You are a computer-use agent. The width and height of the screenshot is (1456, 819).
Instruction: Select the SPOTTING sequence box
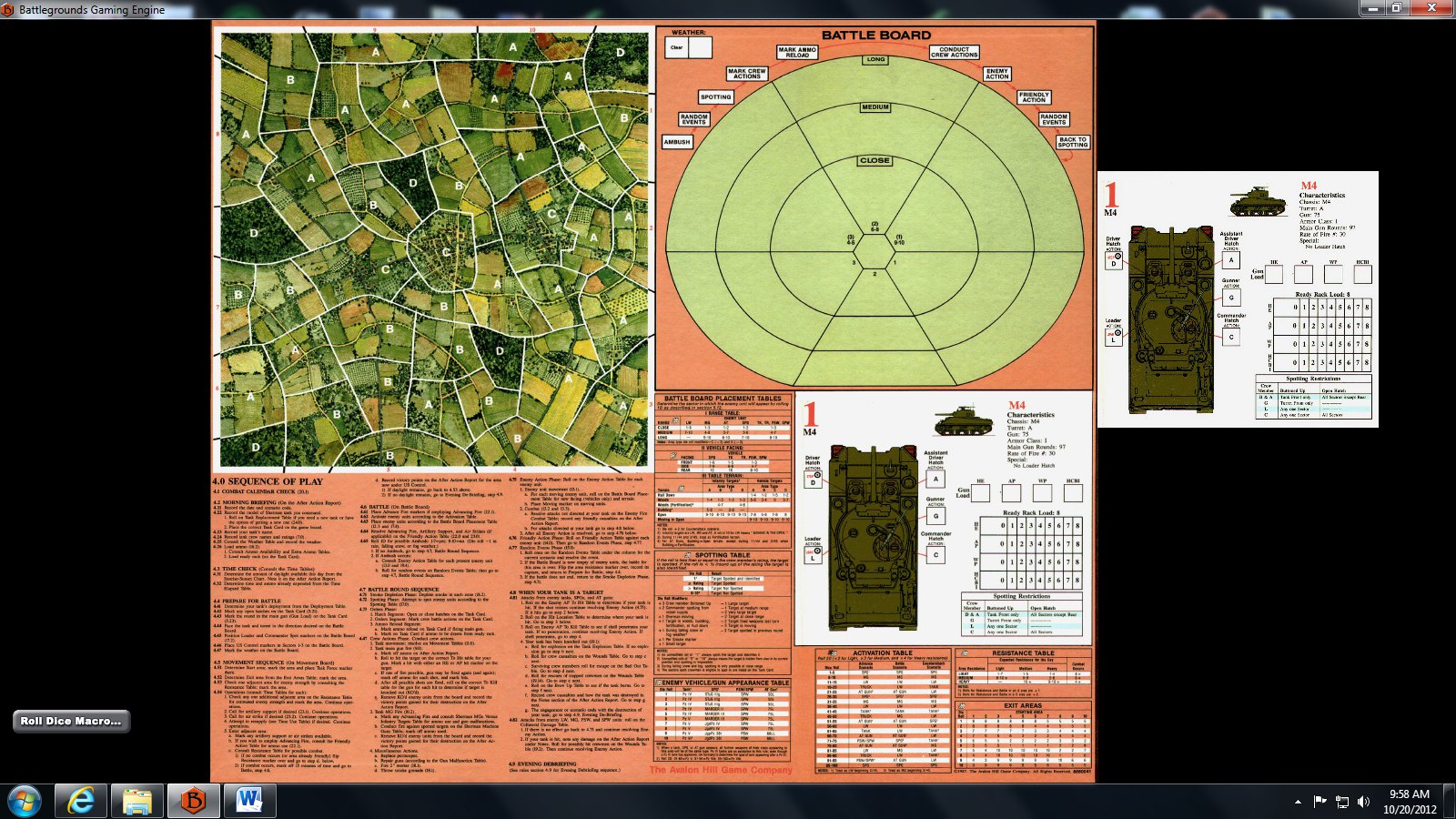tap(716, 96)
